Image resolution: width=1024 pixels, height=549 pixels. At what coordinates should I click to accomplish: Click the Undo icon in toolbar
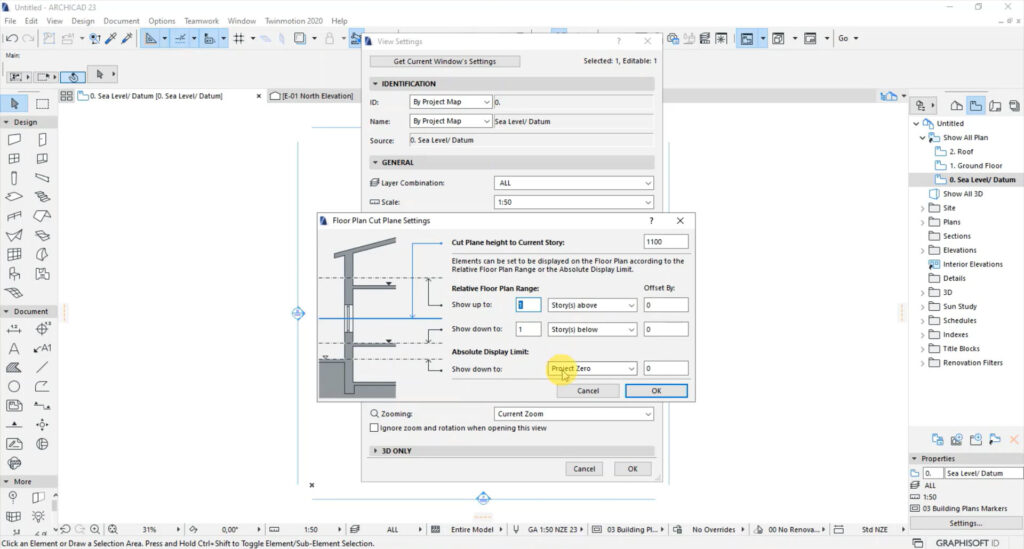tap(11, 39)
